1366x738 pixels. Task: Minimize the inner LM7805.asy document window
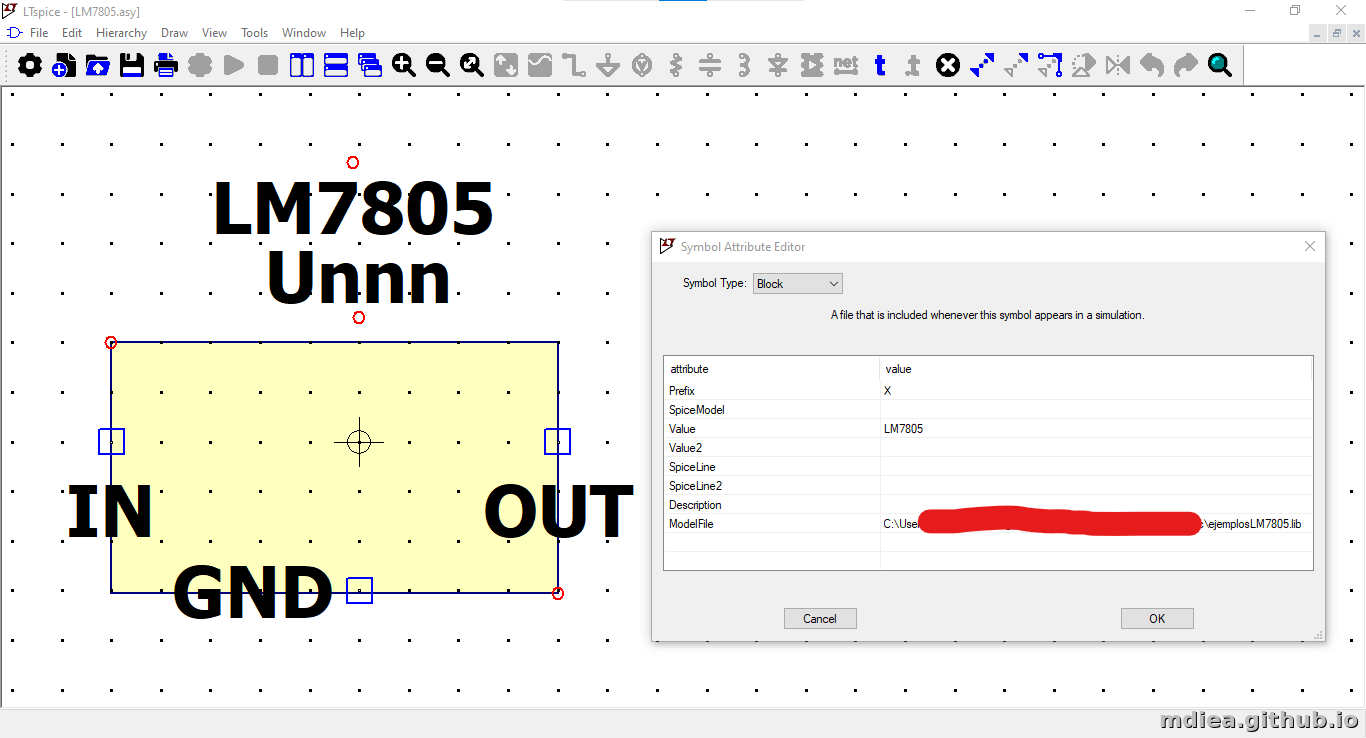coord(1318,33)
